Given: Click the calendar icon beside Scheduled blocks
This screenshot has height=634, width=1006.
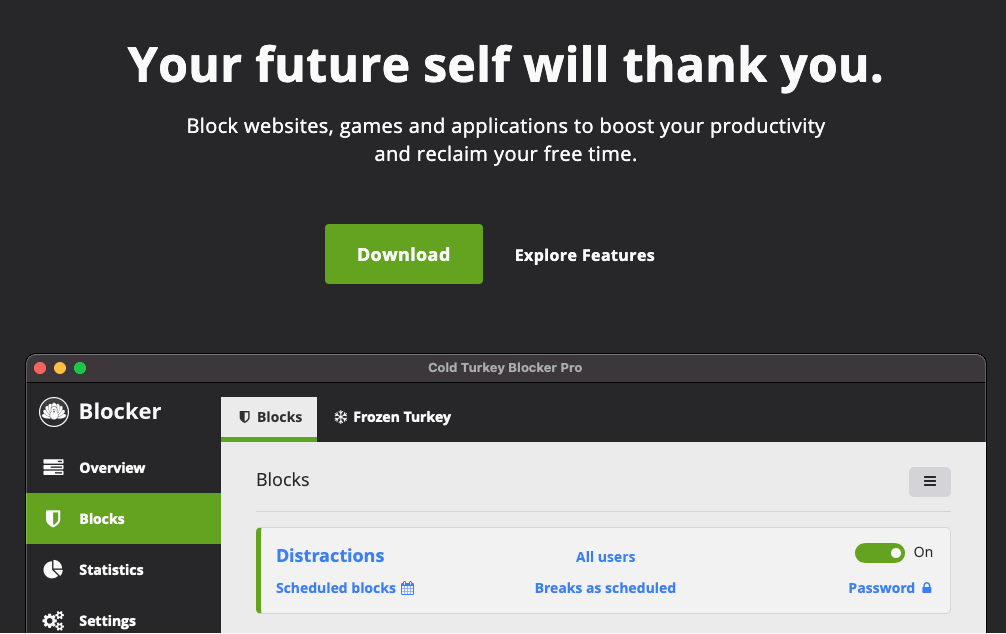Looking at the screenshot, I should pos(407,588).
